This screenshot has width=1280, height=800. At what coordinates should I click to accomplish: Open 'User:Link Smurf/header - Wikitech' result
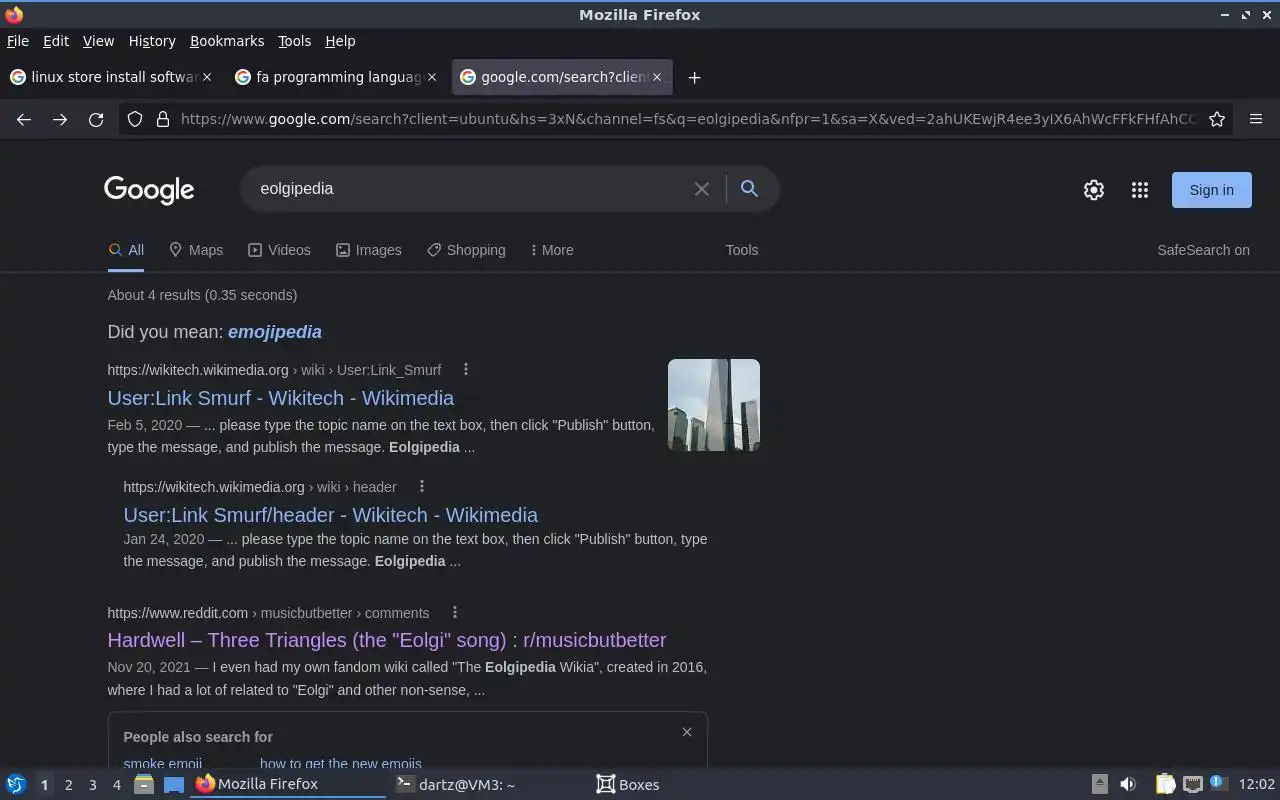click(331, 515)
